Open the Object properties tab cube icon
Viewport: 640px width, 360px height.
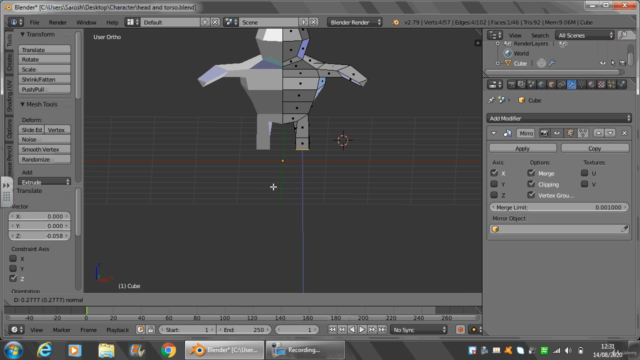pyautogui.click(x=551, y=84)
